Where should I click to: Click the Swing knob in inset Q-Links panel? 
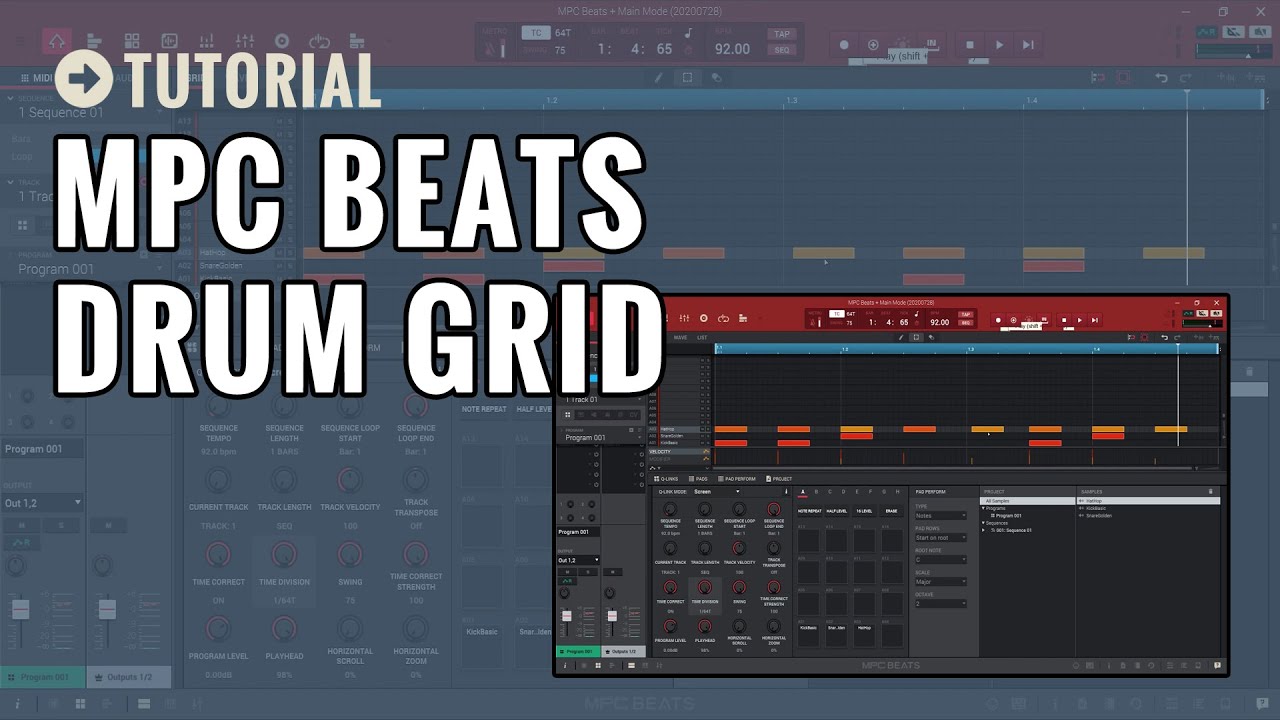[x=739, y=587]
